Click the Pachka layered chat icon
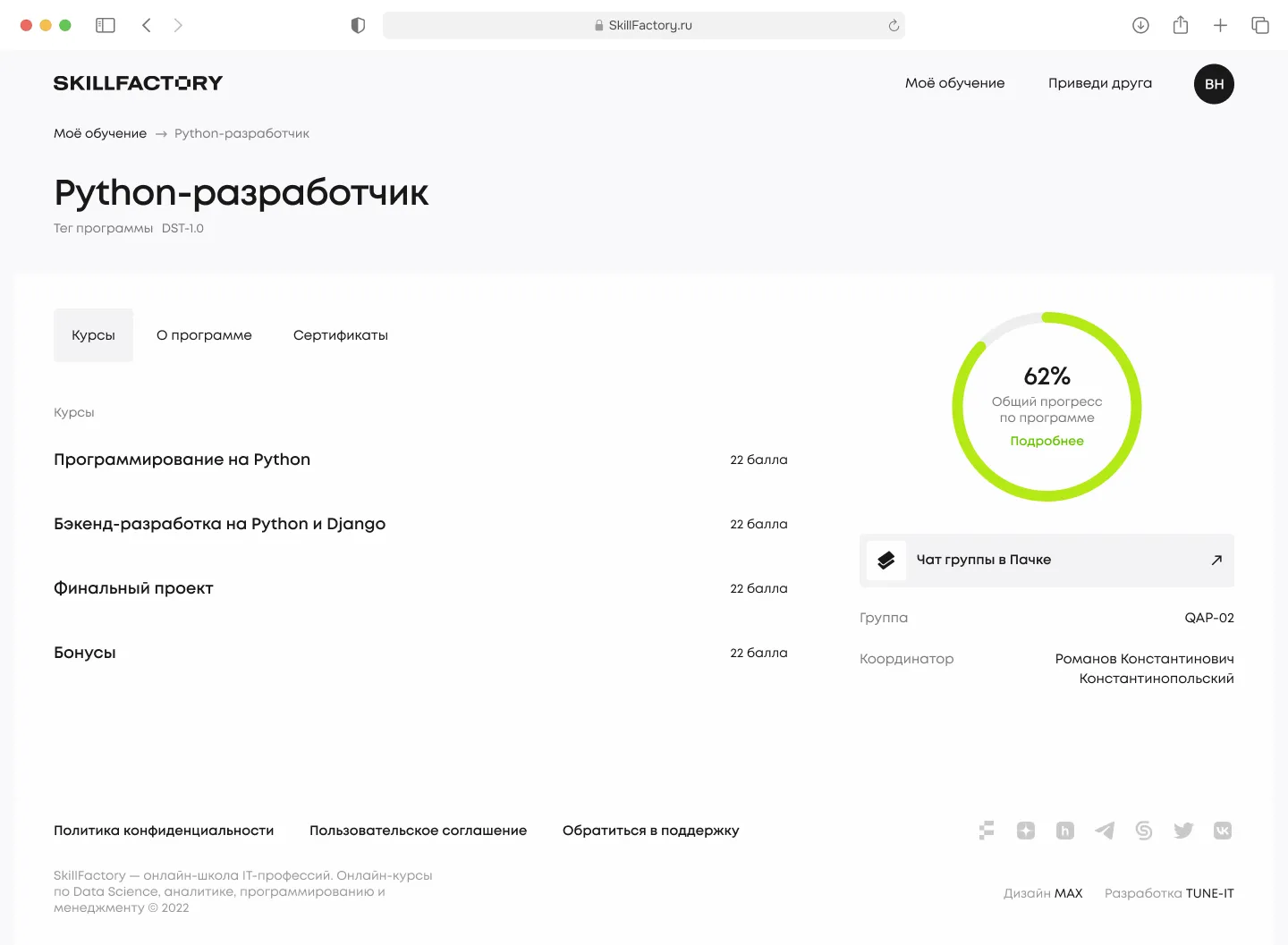The image size is (1288, 945). pos(886,561)
